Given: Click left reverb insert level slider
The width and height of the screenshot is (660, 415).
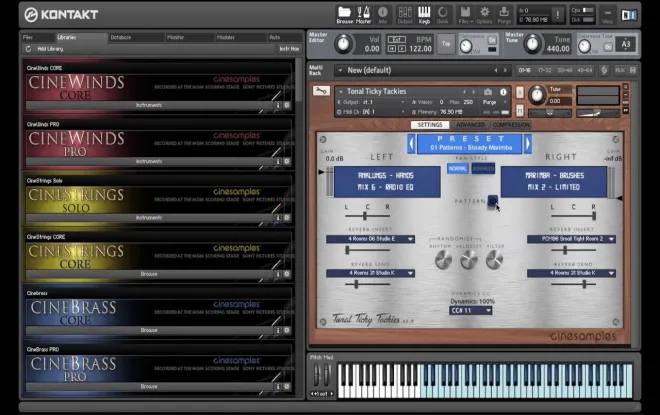Looking at the screenshot, I should click(x=367, y=250).
